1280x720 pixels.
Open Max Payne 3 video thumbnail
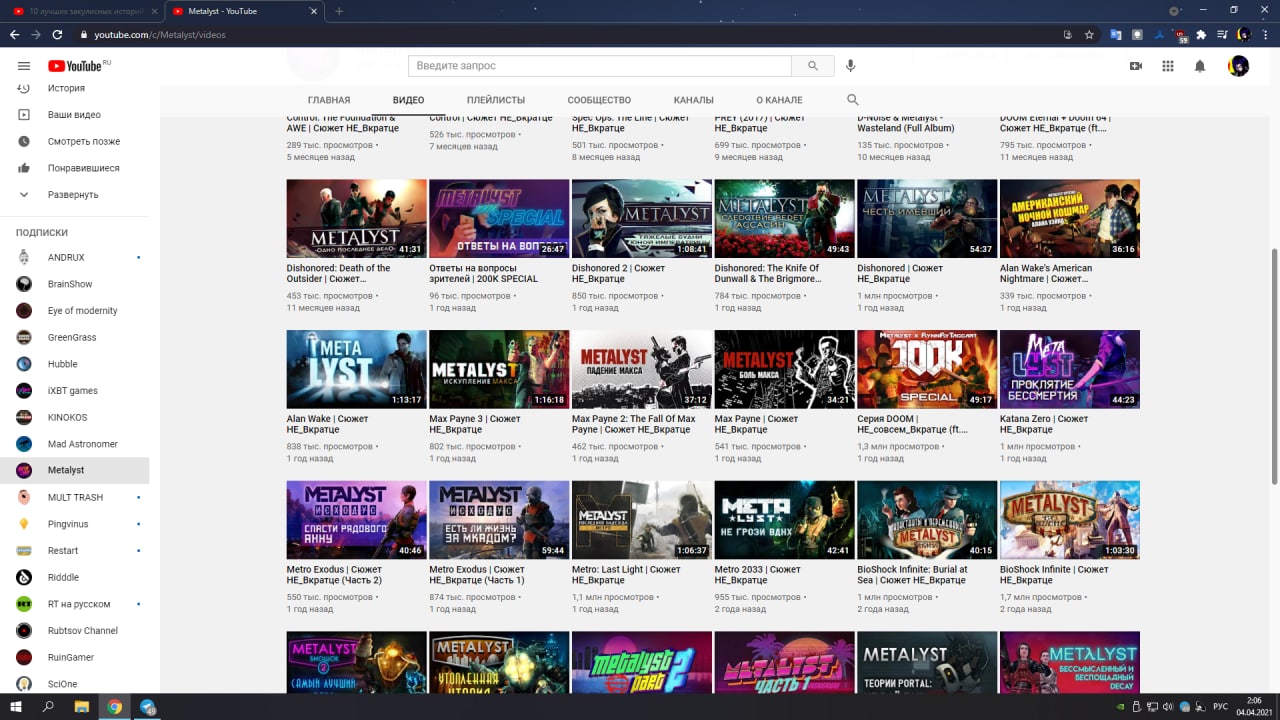click(x=499, y=370)
